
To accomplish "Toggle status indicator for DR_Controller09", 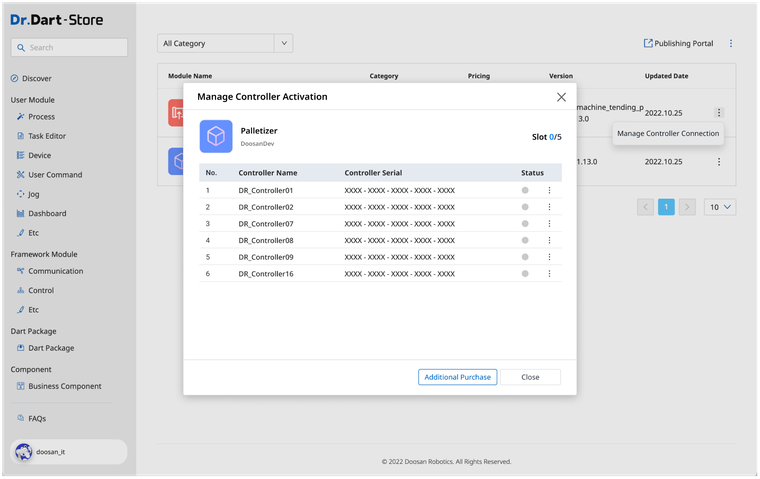I will [525, 257].
